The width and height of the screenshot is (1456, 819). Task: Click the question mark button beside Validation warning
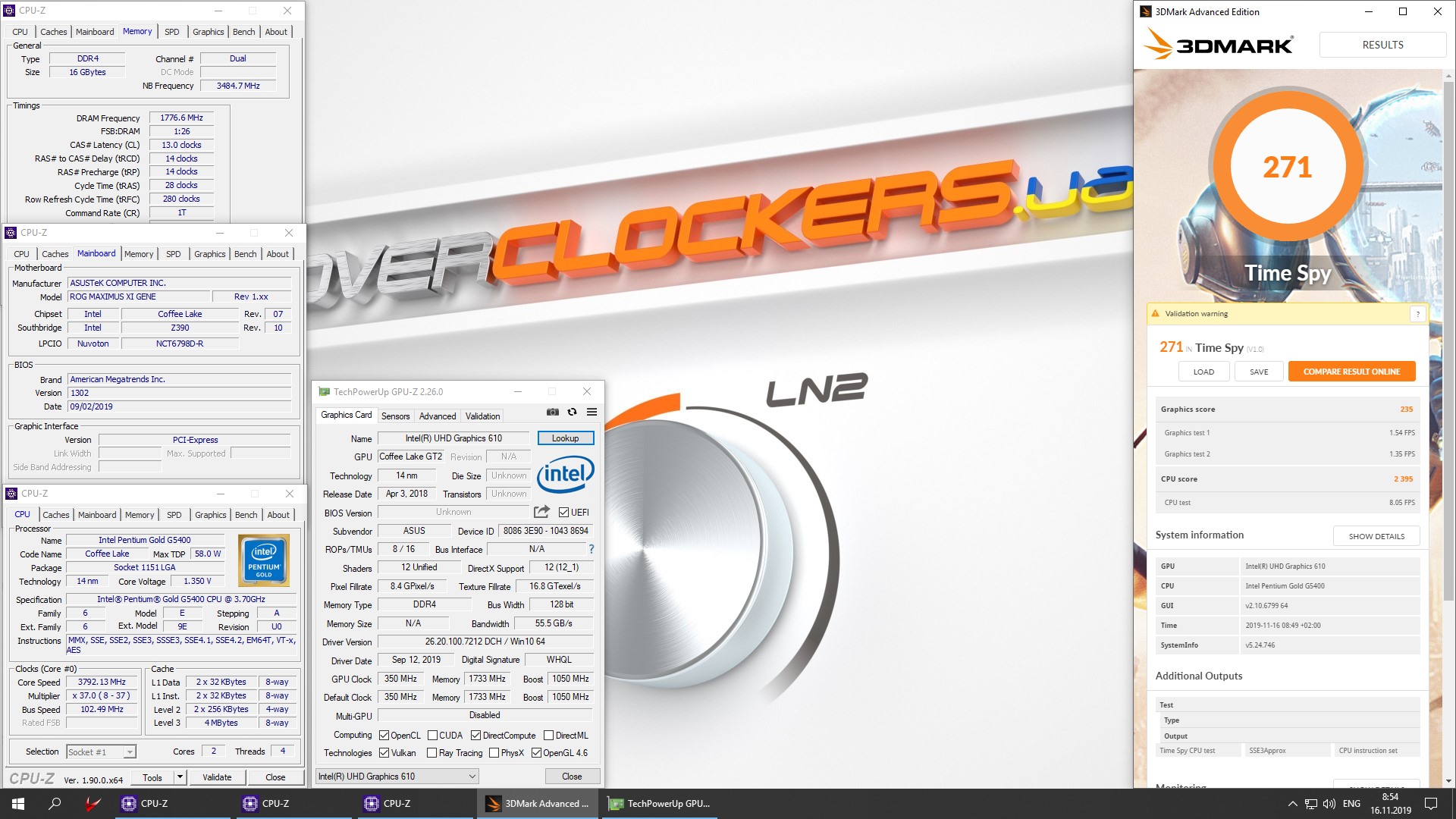pos(1417,314)
